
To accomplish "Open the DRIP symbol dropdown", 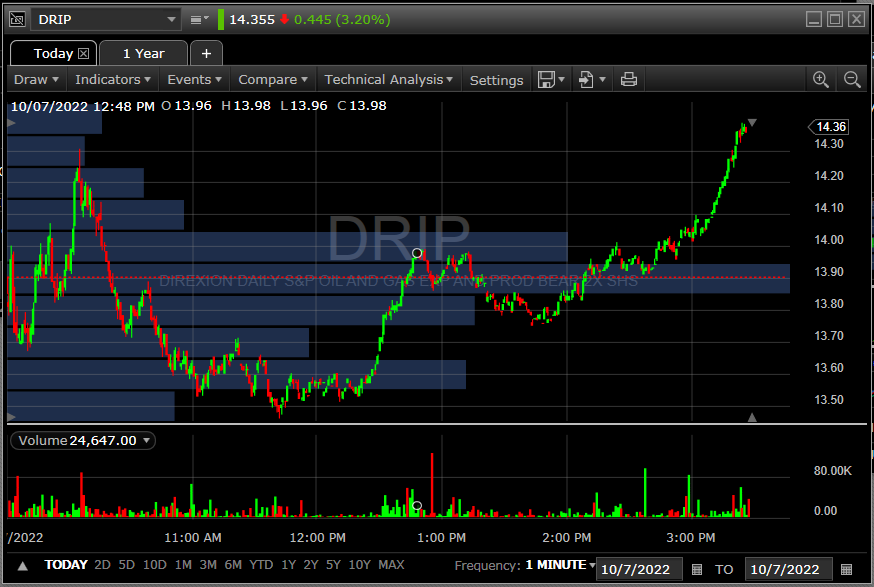I will pos(171,20).
